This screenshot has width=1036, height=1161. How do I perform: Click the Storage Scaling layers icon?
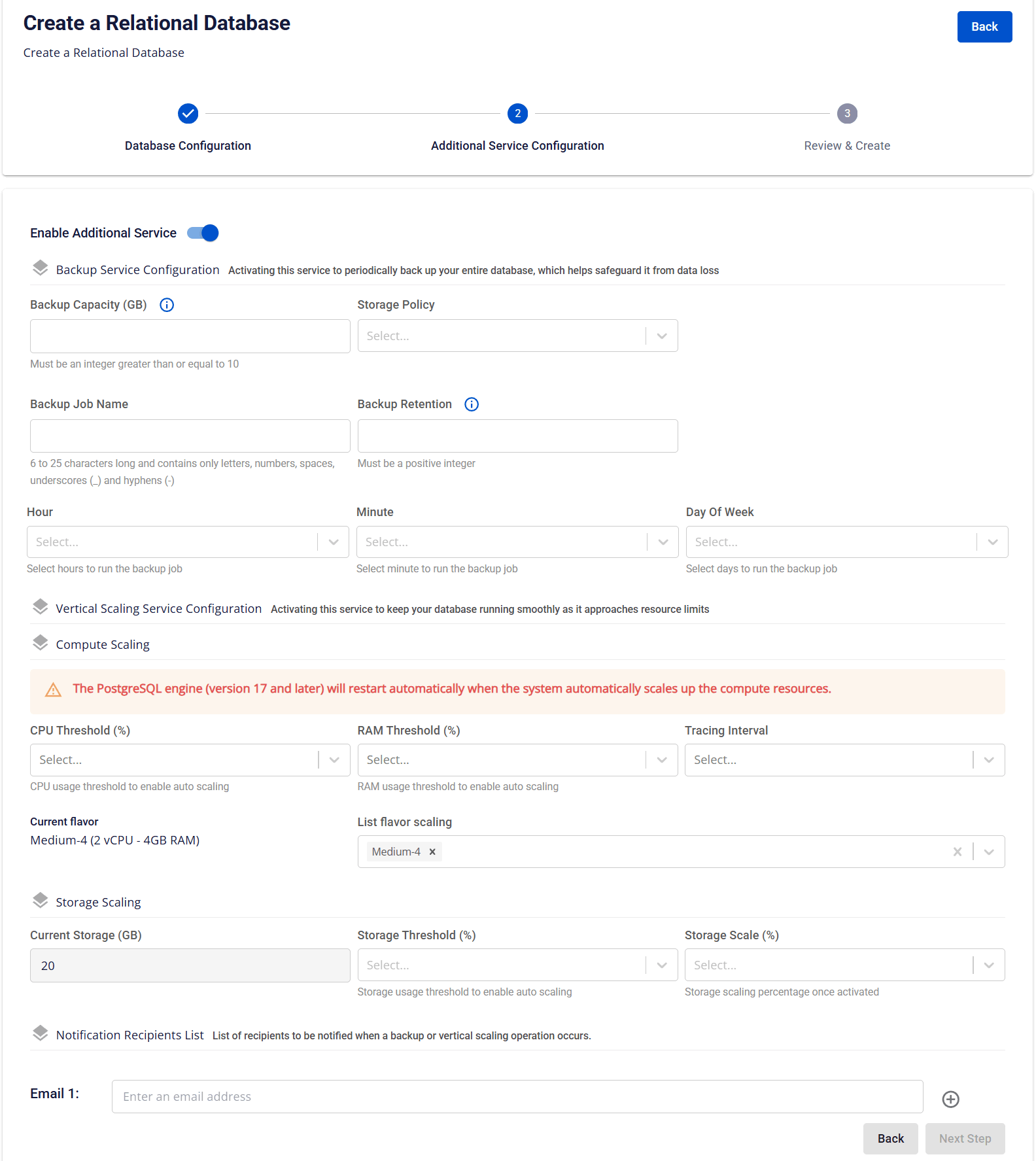coord(41,901)
